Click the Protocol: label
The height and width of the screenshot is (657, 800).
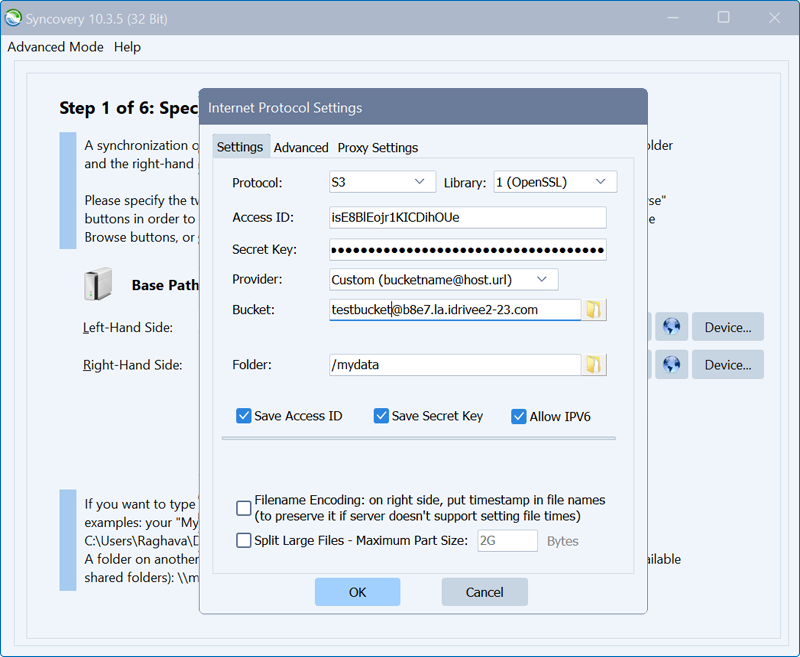click(257, 183)
